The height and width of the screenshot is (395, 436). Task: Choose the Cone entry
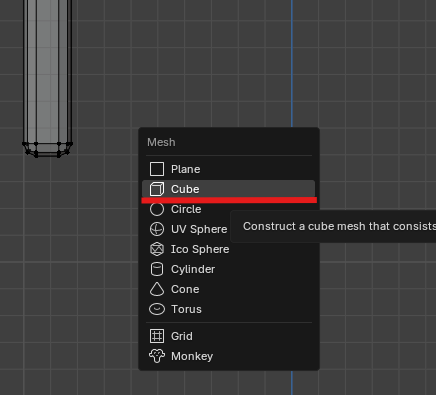228,289
